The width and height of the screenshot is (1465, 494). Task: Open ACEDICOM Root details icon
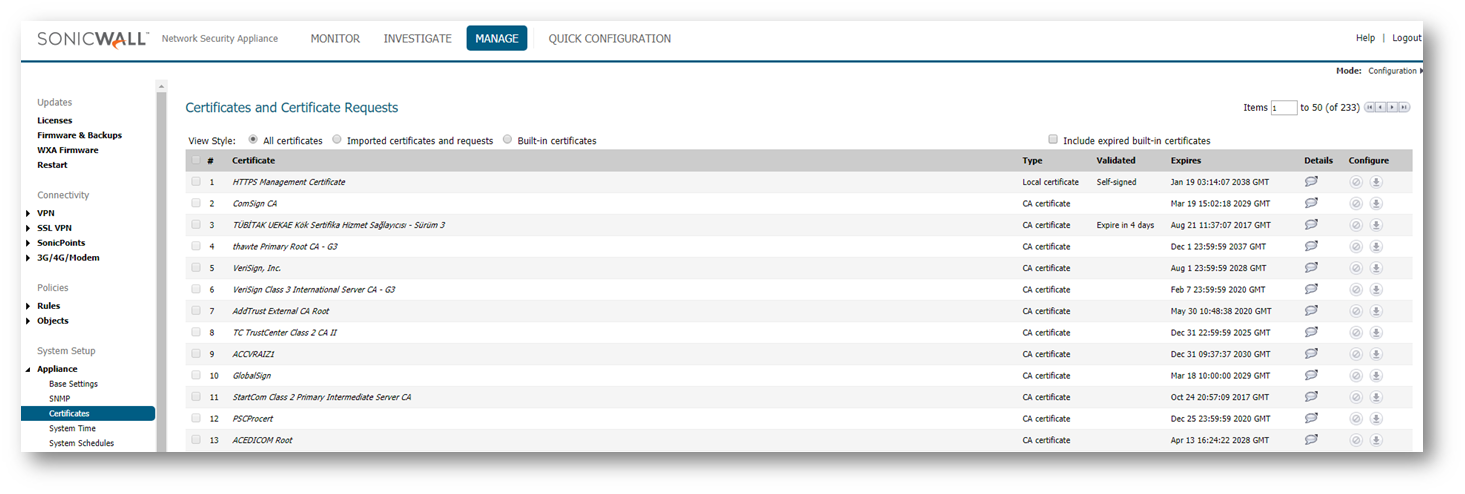(x=1311, y=440)
